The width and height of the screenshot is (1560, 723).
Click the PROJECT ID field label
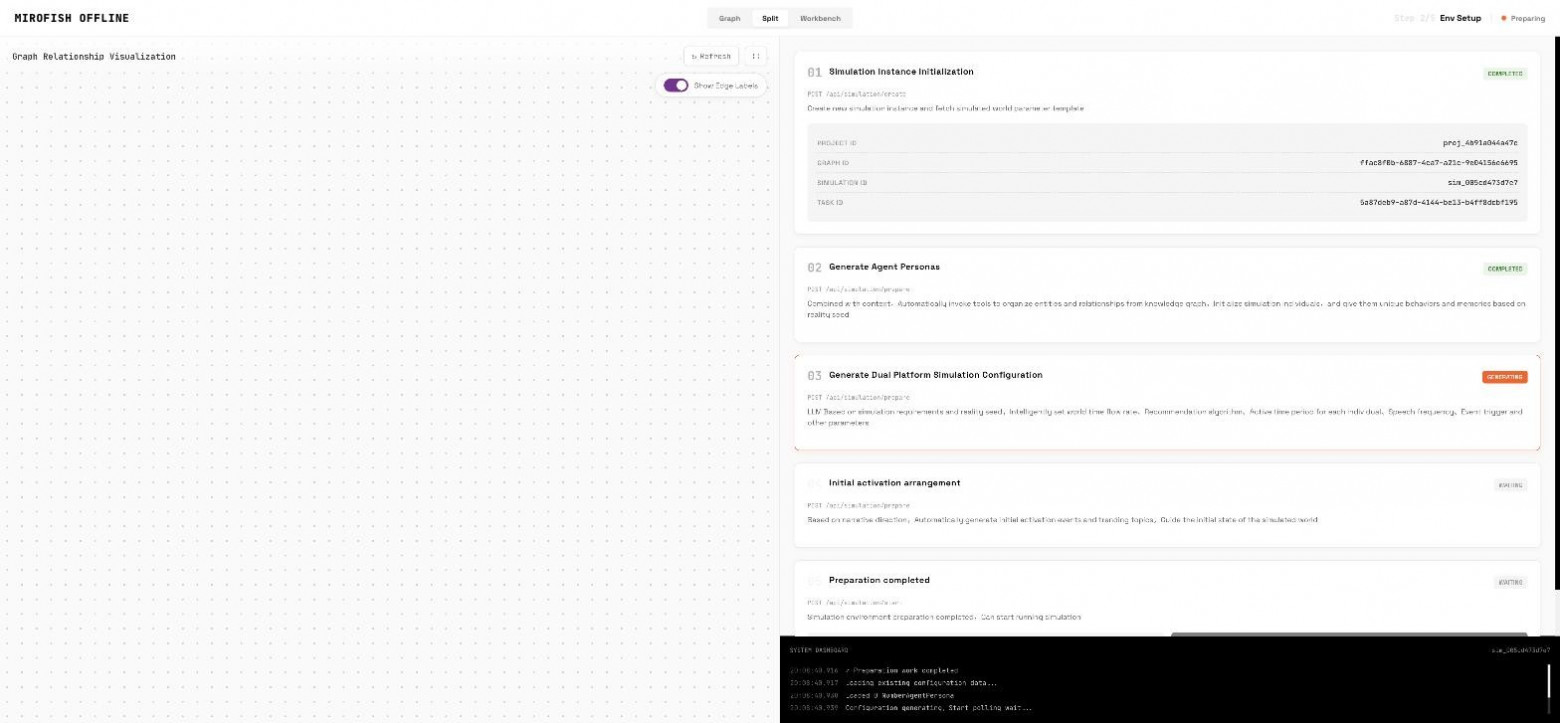[x=836, y=143]
